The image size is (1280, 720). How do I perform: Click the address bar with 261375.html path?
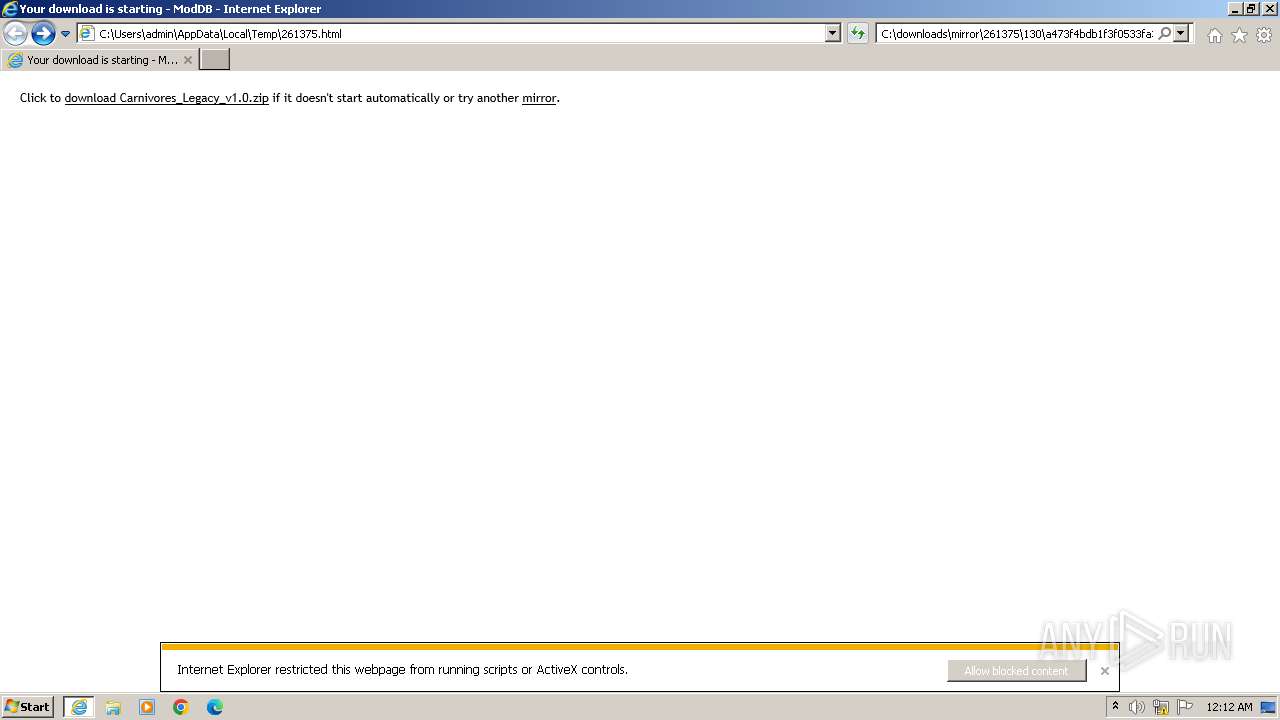451,33
